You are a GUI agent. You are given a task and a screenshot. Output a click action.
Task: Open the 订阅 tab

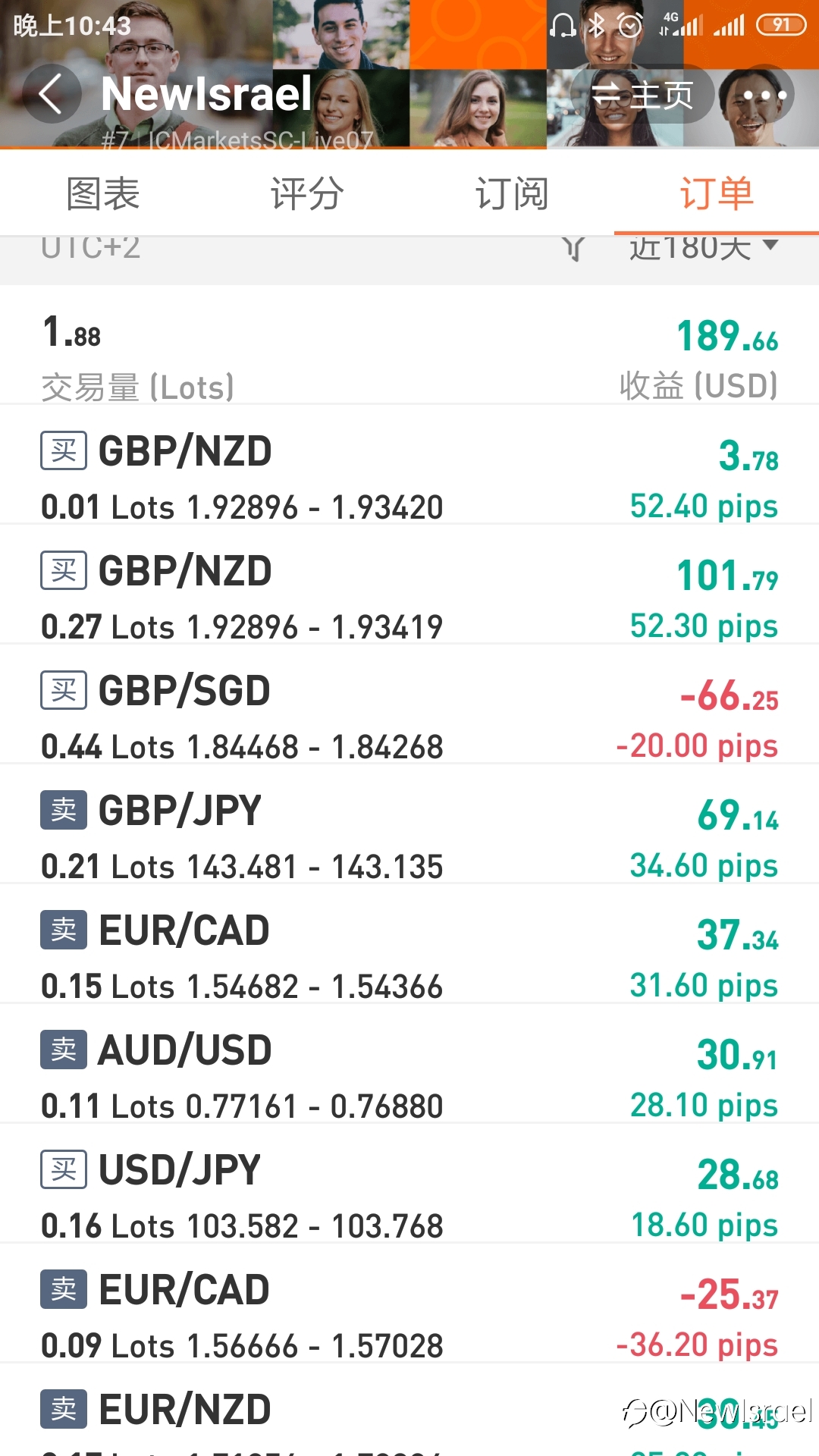(x=512, y=193)
